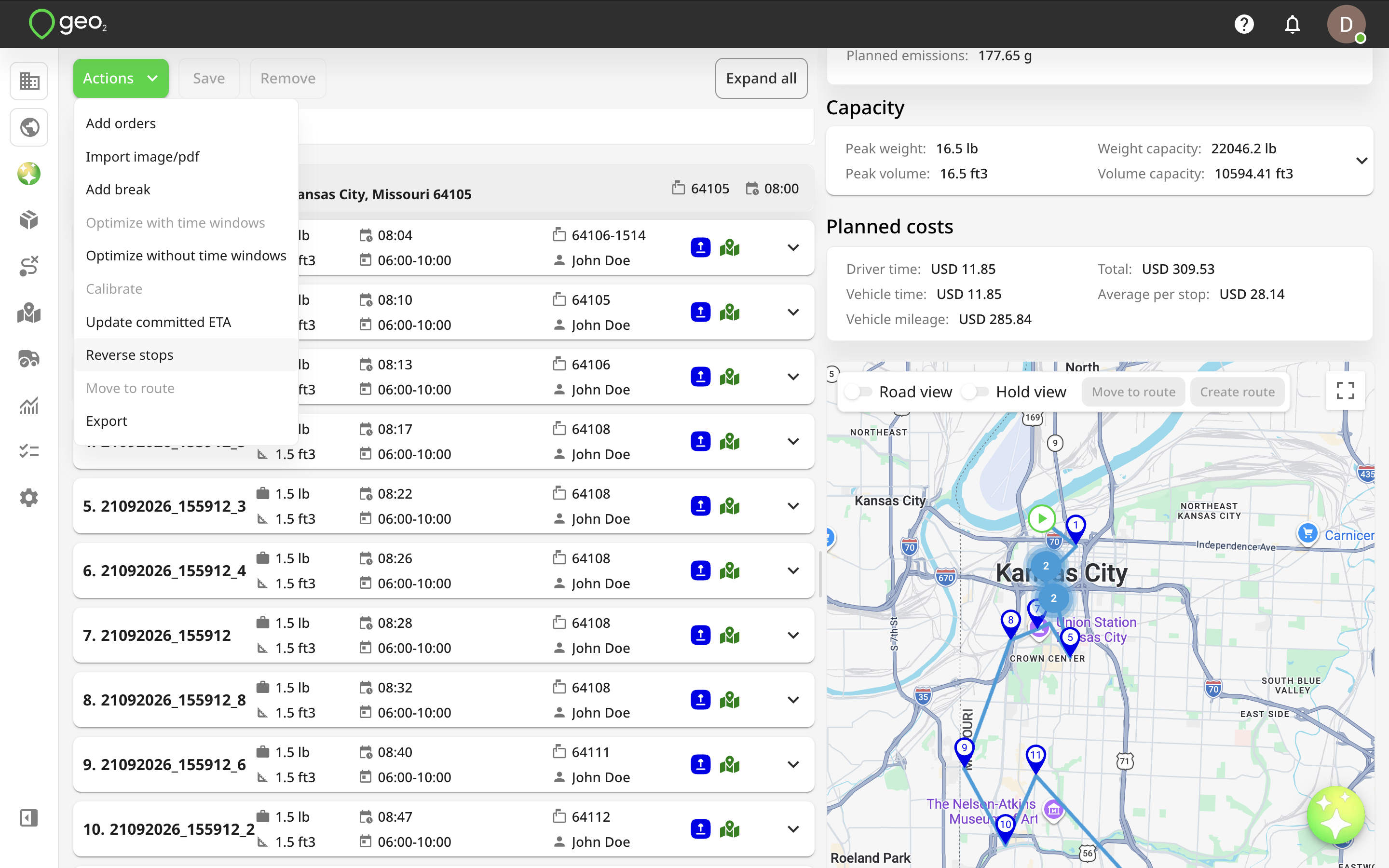1389x868 pixels.
Task: Open the settings gear sidebar icon
Action: click(x=29, y=498)
